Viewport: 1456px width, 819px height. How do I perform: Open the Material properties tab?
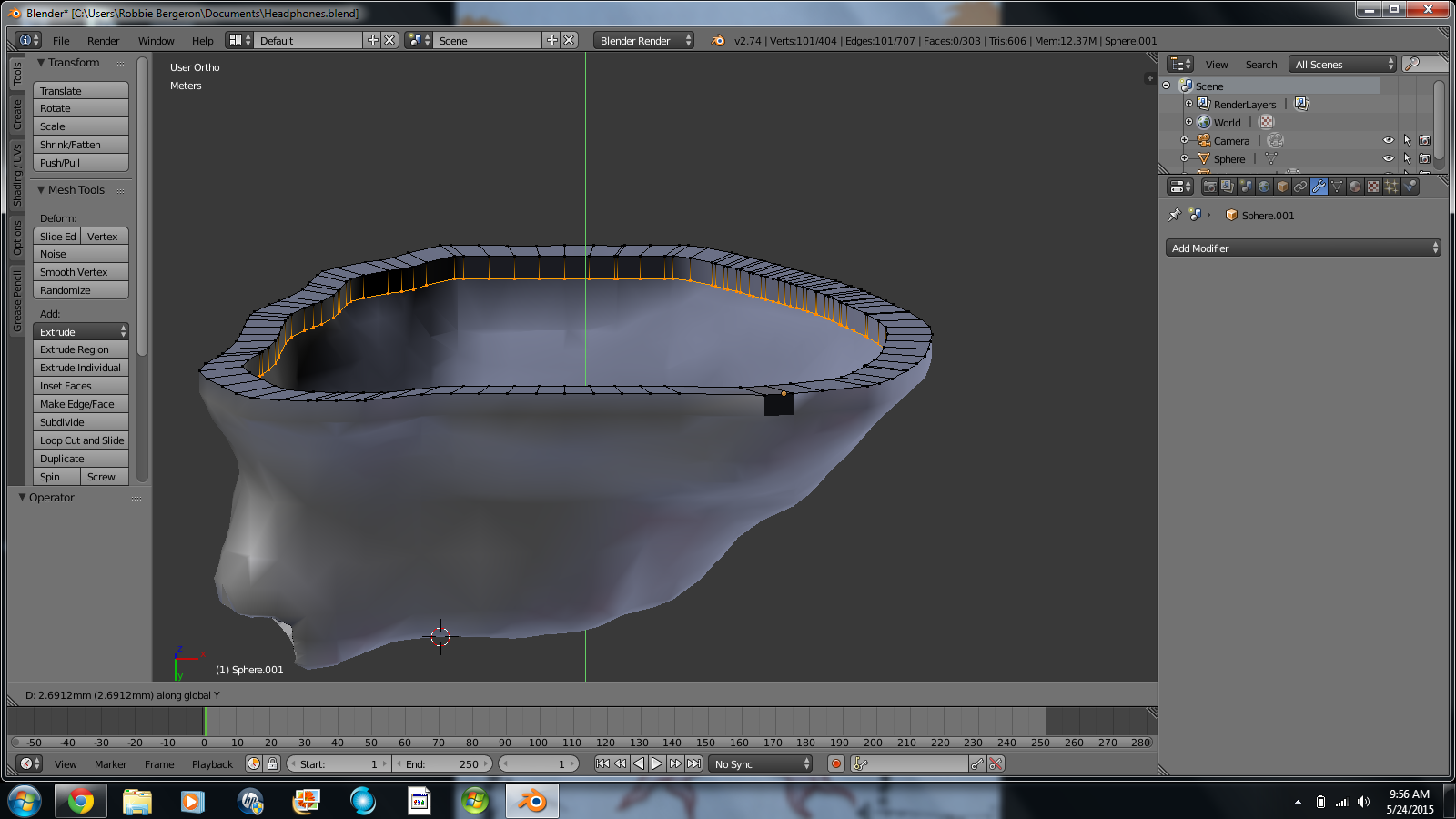pos(1355,187)
